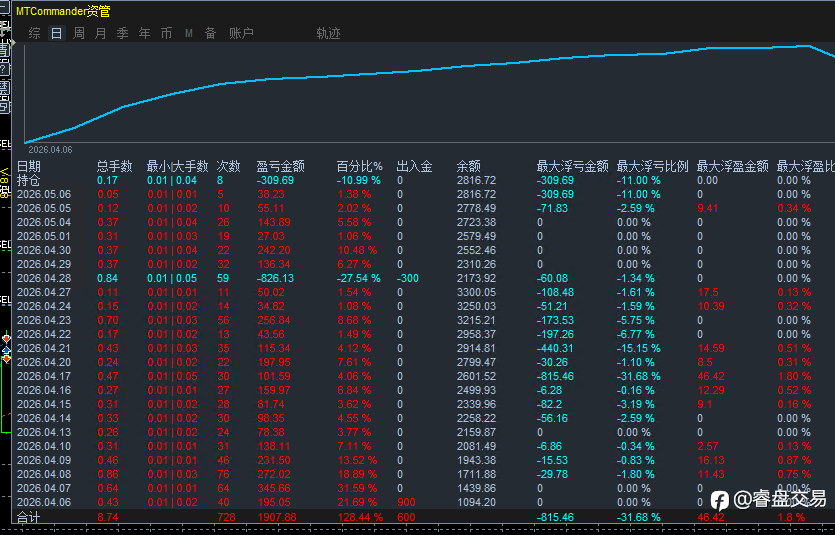
Task: Switch to the 季 quarterly tab
Action: [122, 34]
